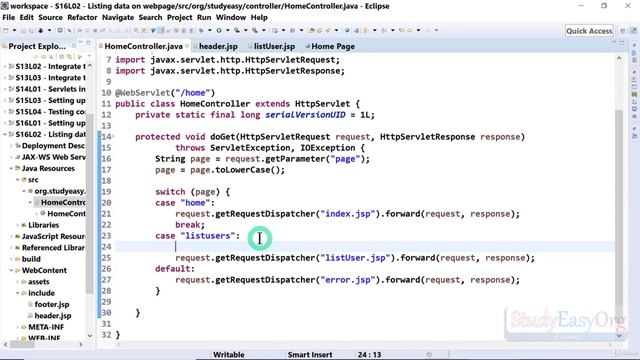Expand the S13L03 project node
Image resolution: width=640 pixels, height=360 pixels.
tap(4, 78)
